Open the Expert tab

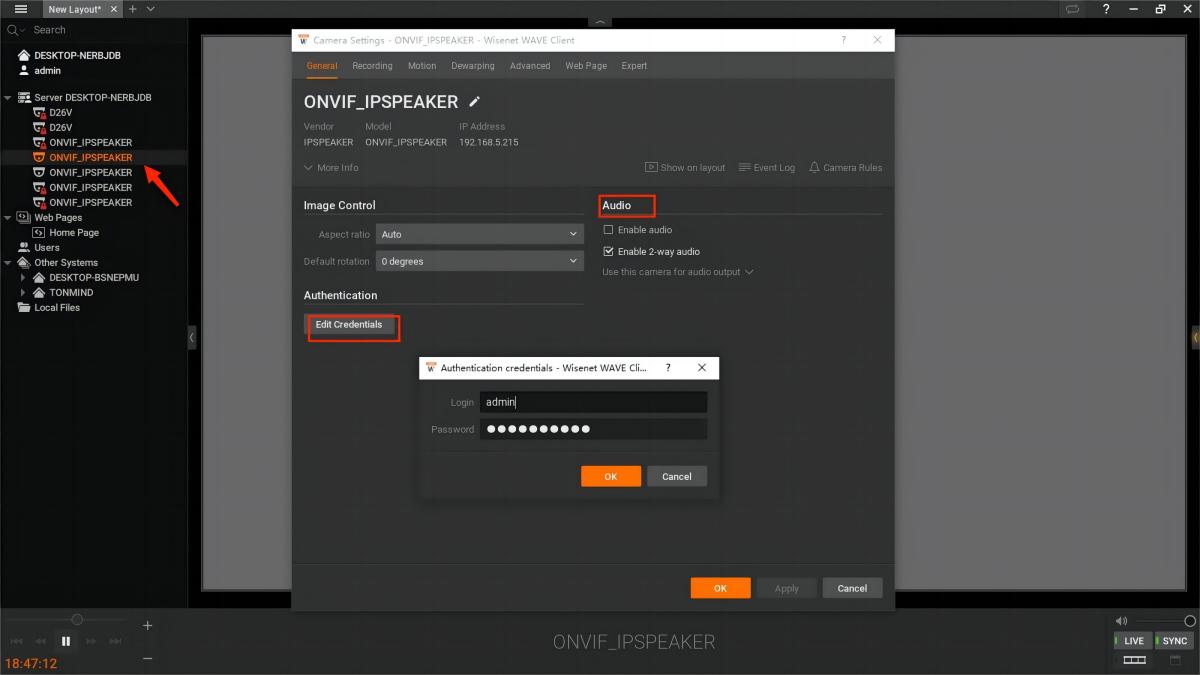(634, 66)
